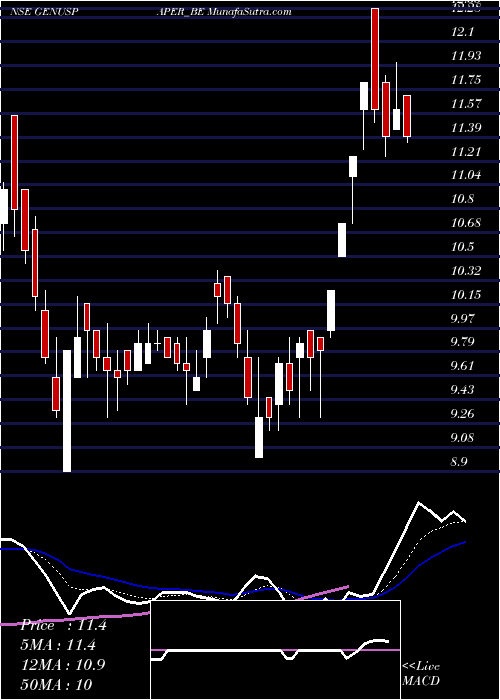The height and width of the screenshot is (700, 500).
Task: Select the 9.61 price axis label
Action: (464, 366)
